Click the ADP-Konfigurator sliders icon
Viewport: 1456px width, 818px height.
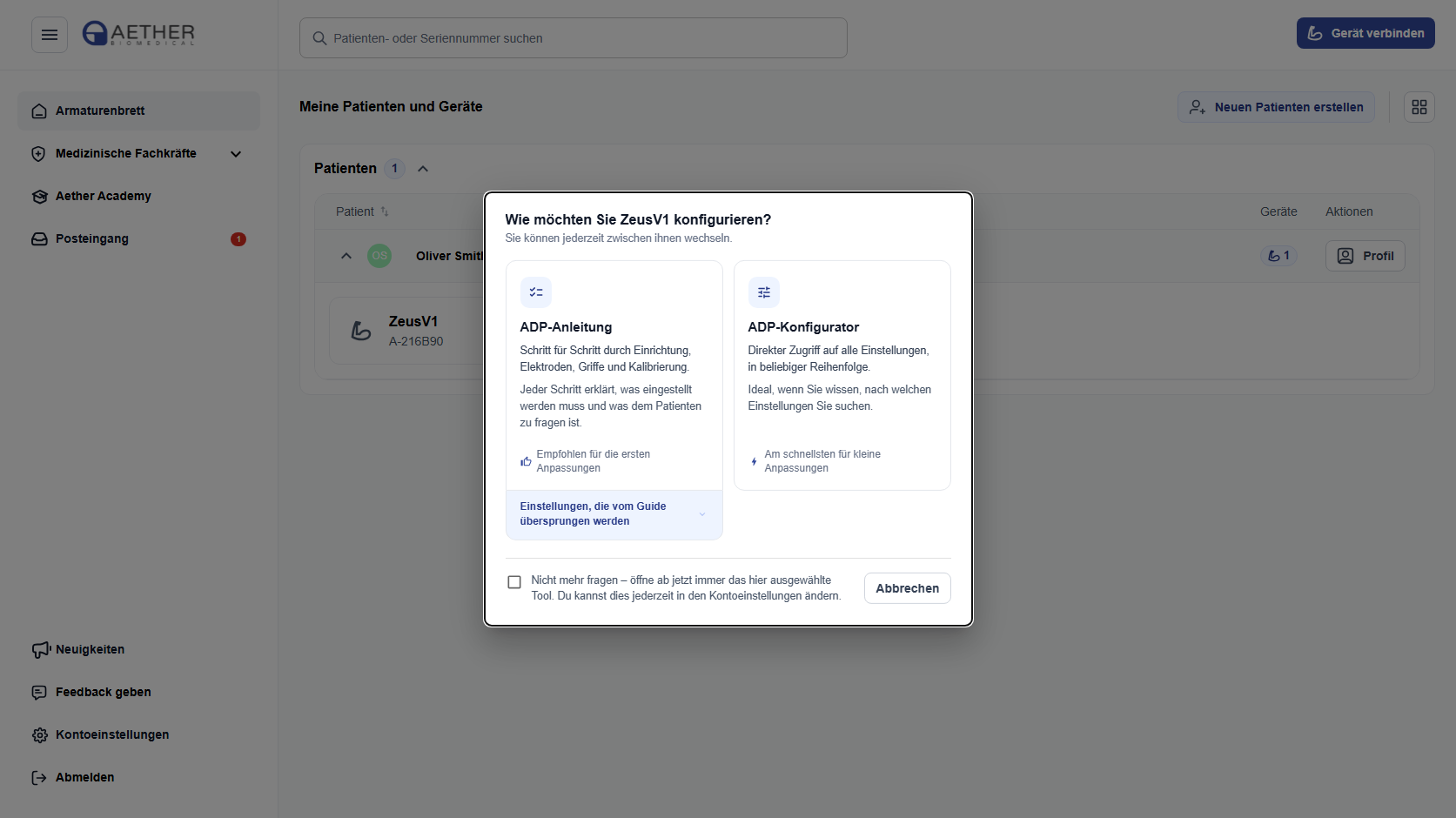click(764, 292)
